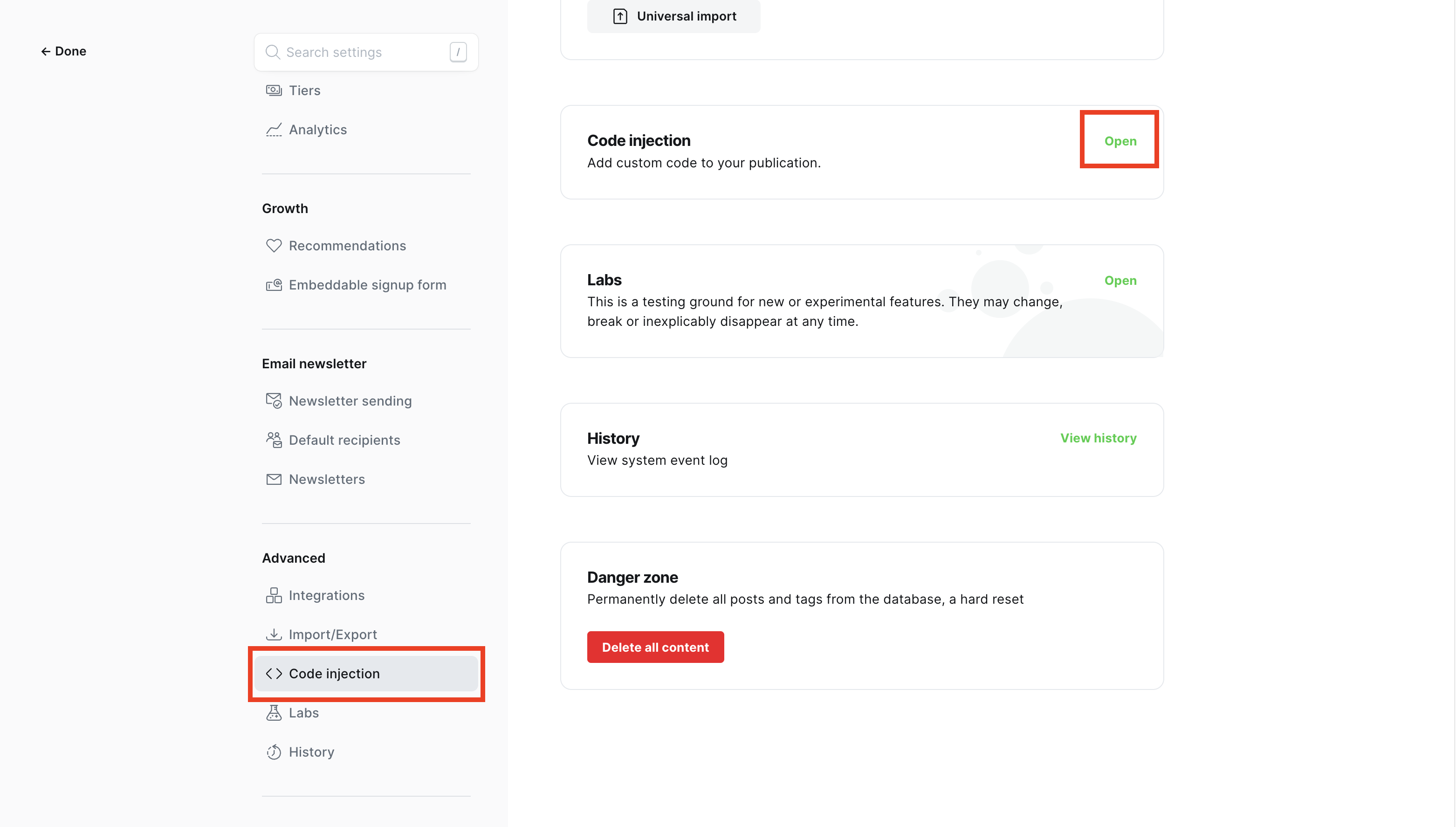Click the Import/Export download icon
Screen dimensions: 1456x827
pos(274,634)
